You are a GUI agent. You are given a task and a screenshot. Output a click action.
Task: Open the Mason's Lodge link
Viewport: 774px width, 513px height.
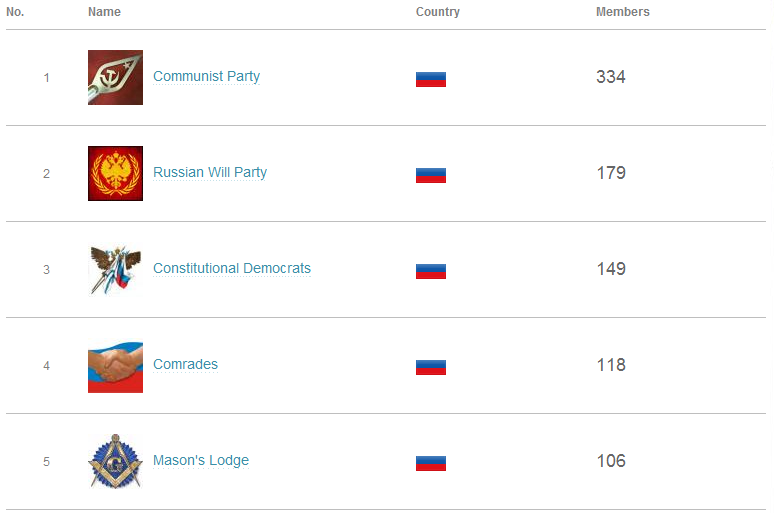201,460
